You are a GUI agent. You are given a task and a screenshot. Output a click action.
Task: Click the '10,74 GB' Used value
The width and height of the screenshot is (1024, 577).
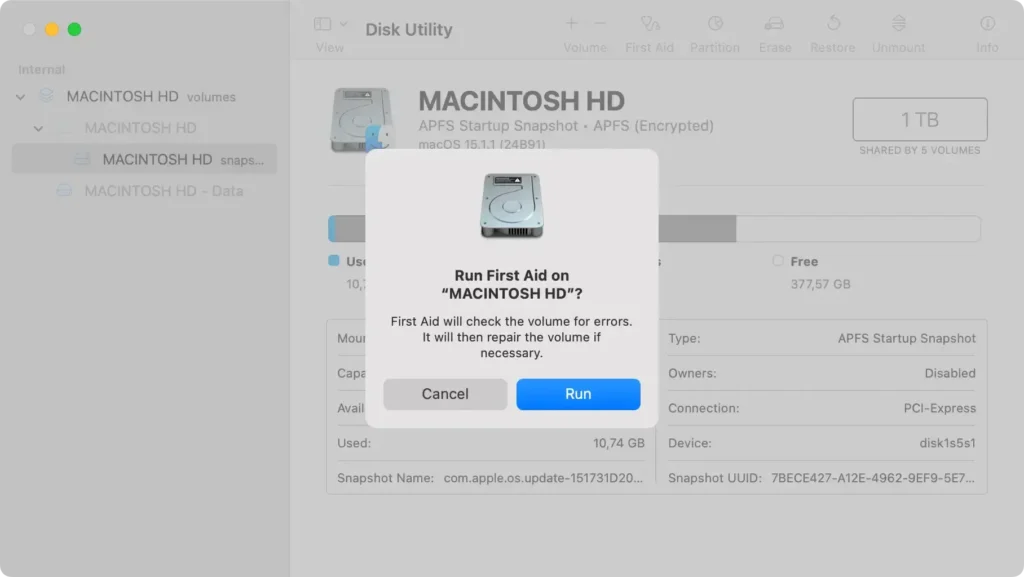point(618,443)
